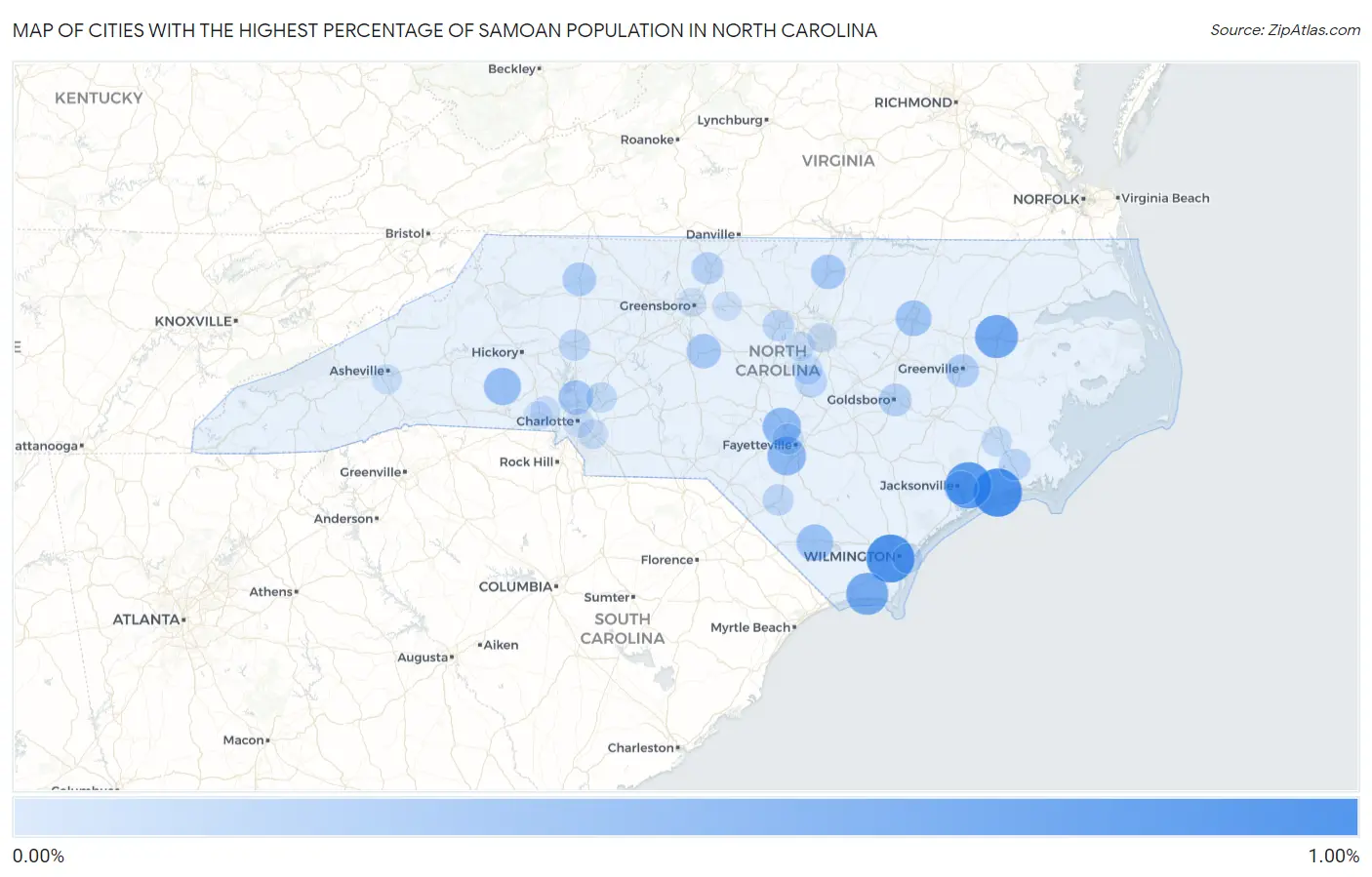Image resolution: width=1372 pixels, height=877 pixels.
Task: Click the map title heading
Action: coord(445,30)
